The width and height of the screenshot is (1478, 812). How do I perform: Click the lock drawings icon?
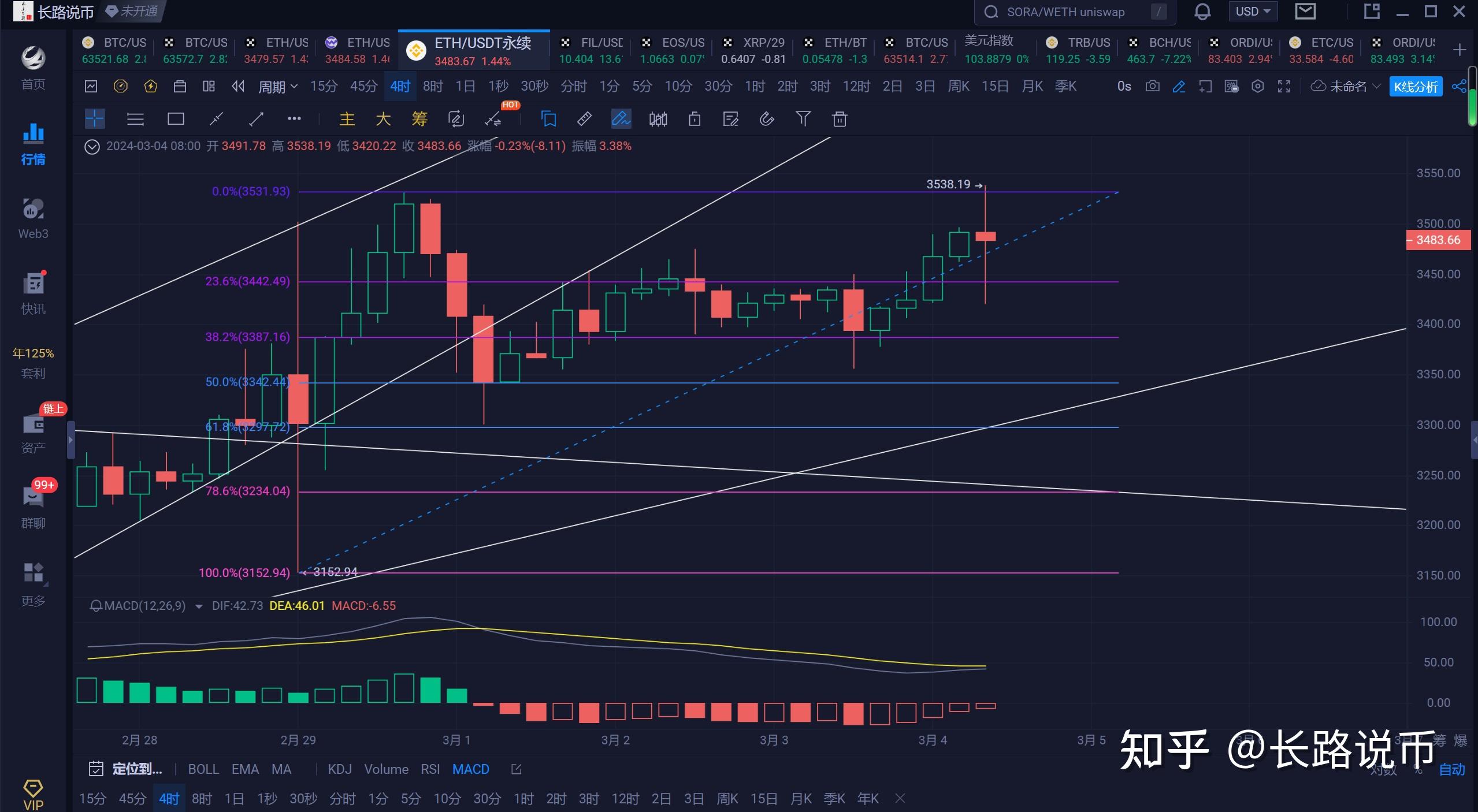tap(695, 119)
